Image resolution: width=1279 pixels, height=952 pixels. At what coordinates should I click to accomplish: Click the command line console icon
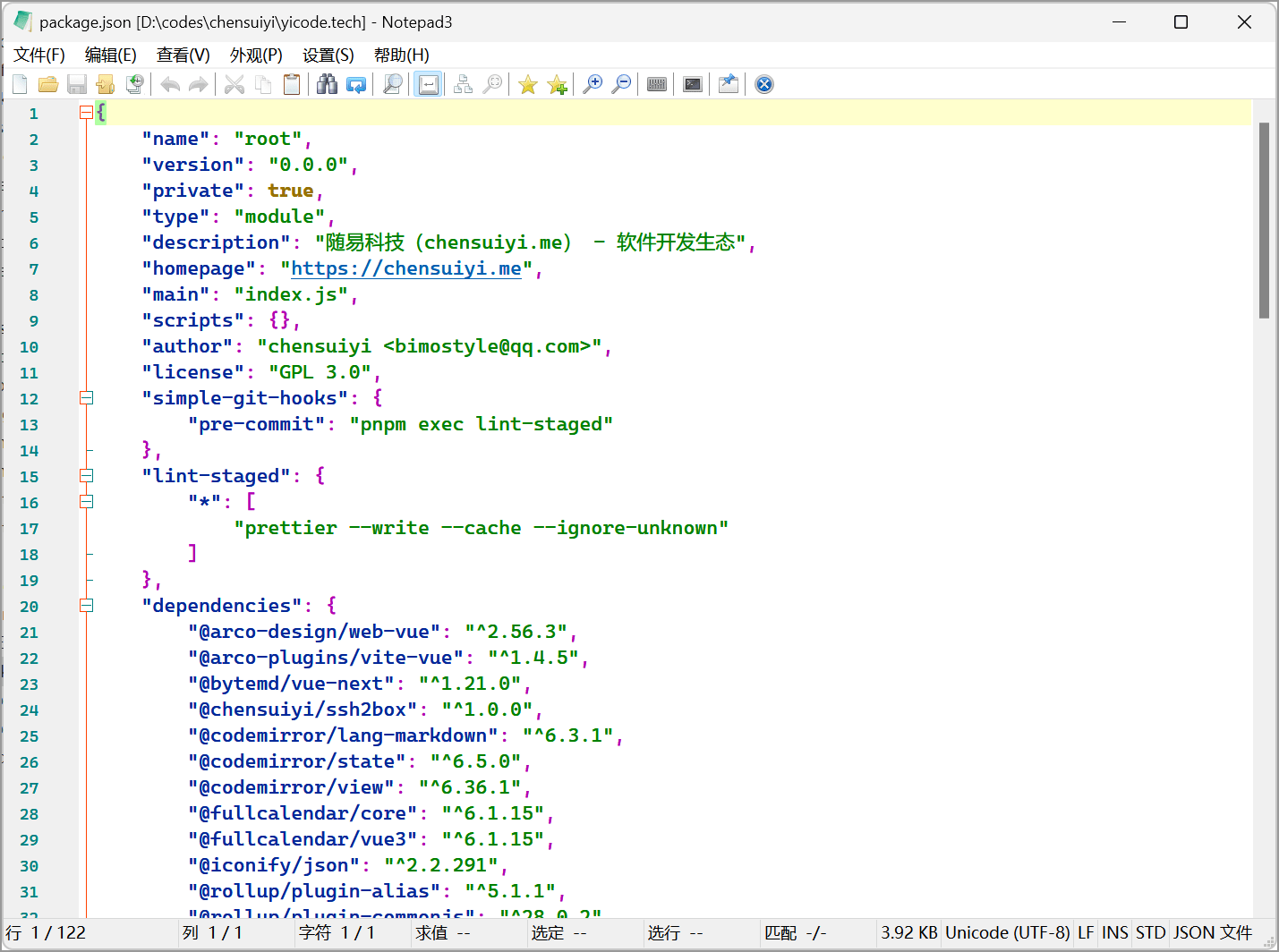click(x=693, y=84)
